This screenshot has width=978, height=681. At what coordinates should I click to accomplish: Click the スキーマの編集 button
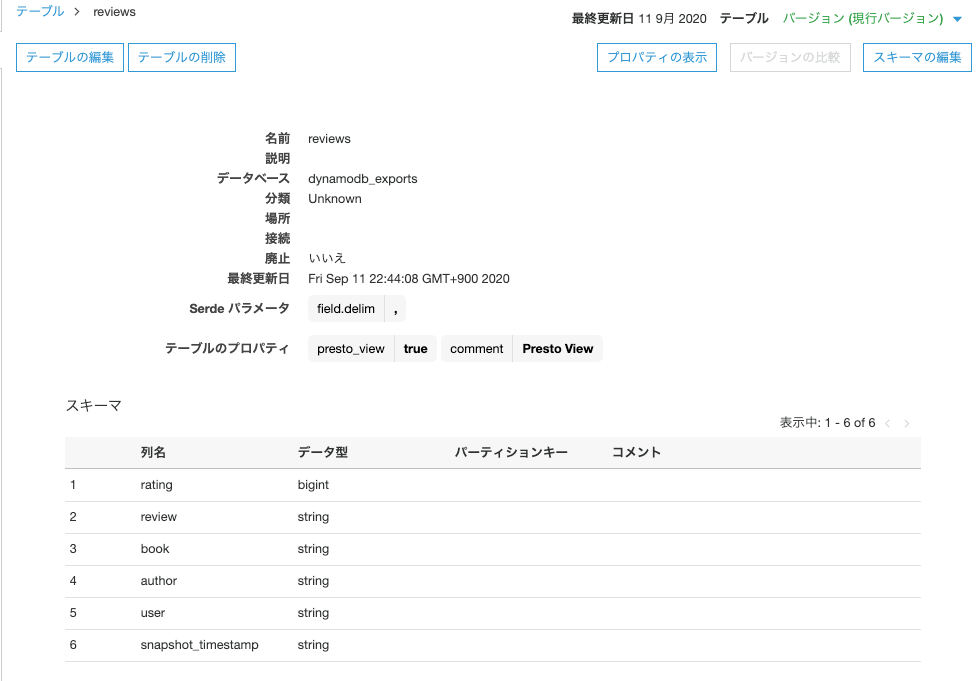[916, 57]
